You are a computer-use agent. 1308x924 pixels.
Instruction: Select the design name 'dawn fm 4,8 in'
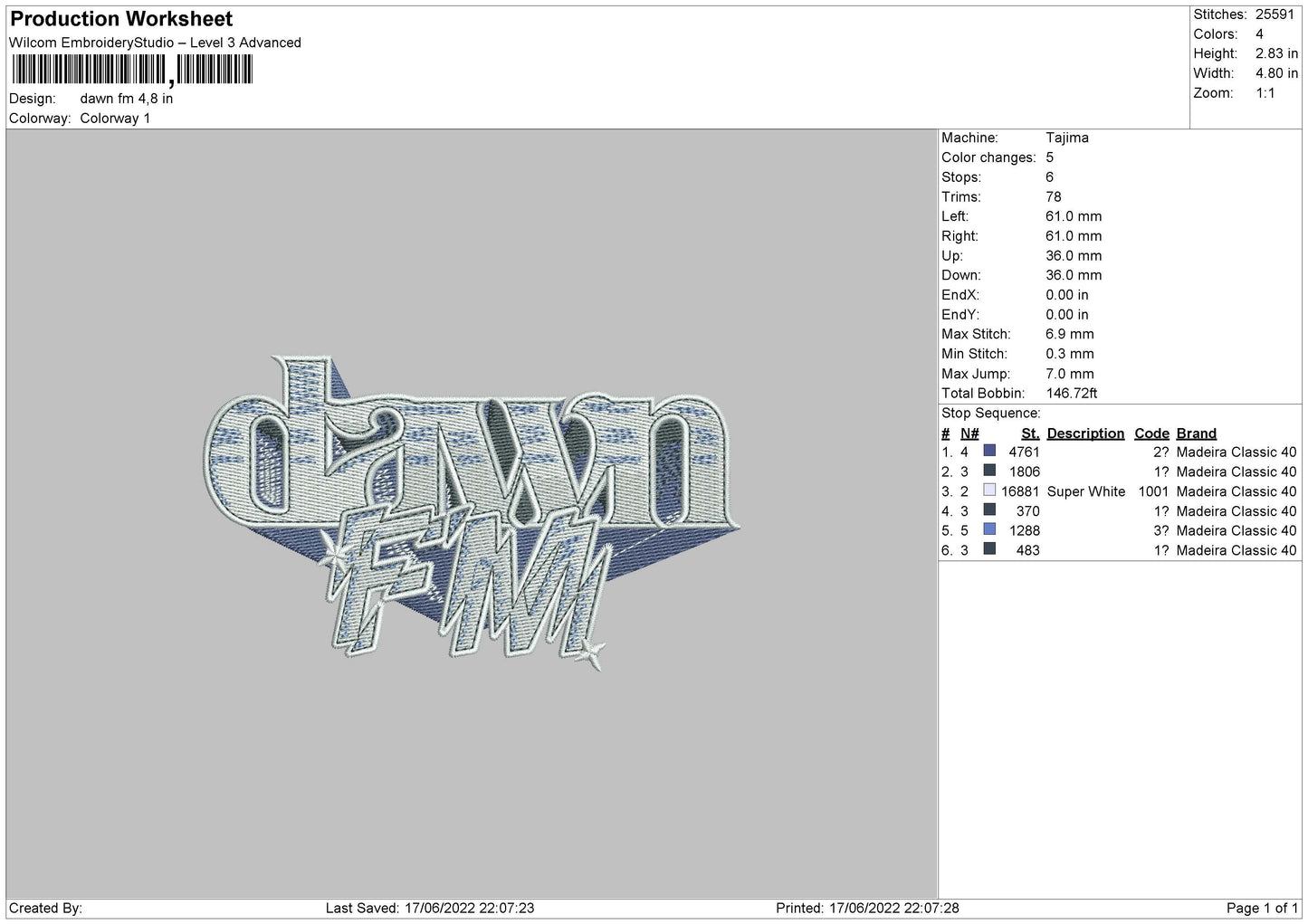click(x=127, y=99)
